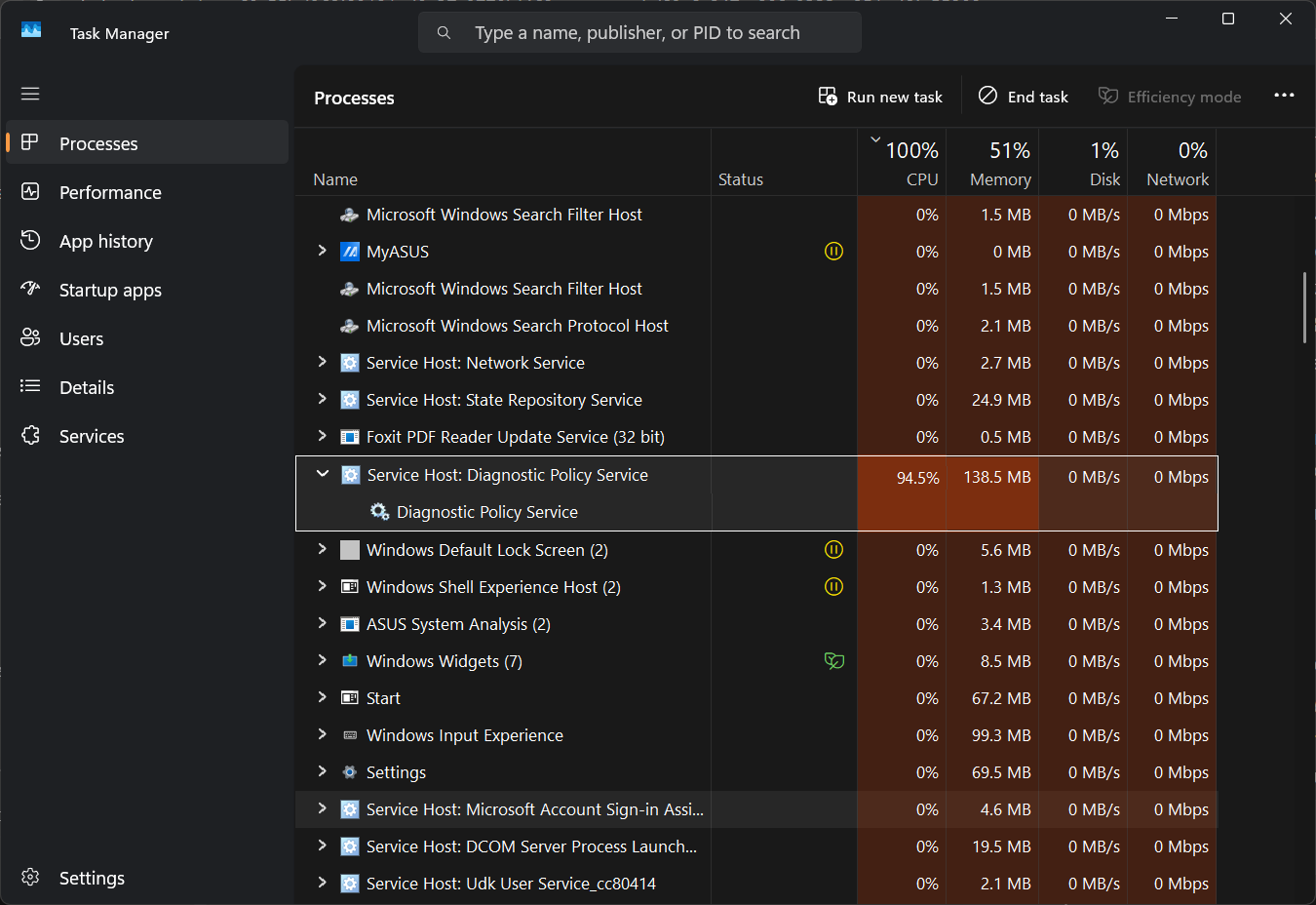Switch to the Details page
Screen dimensions: 1316x905
pos(87,387)
